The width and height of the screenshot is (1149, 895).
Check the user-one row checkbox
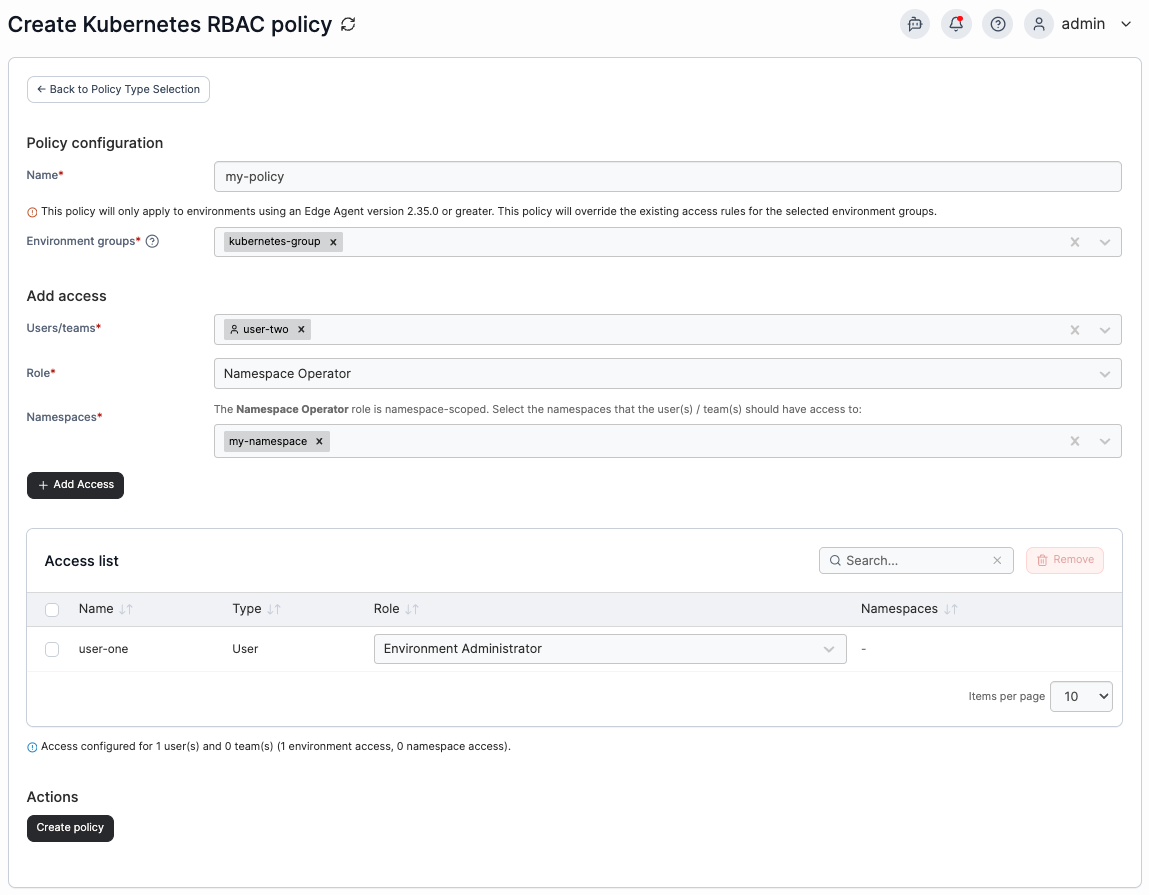pos(52,649)
